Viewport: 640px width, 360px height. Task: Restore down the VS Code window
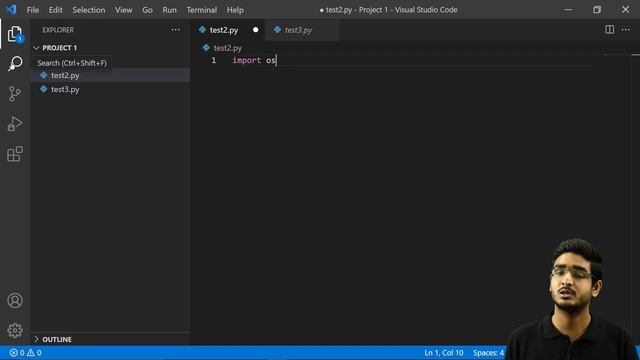tap(597, 9)
